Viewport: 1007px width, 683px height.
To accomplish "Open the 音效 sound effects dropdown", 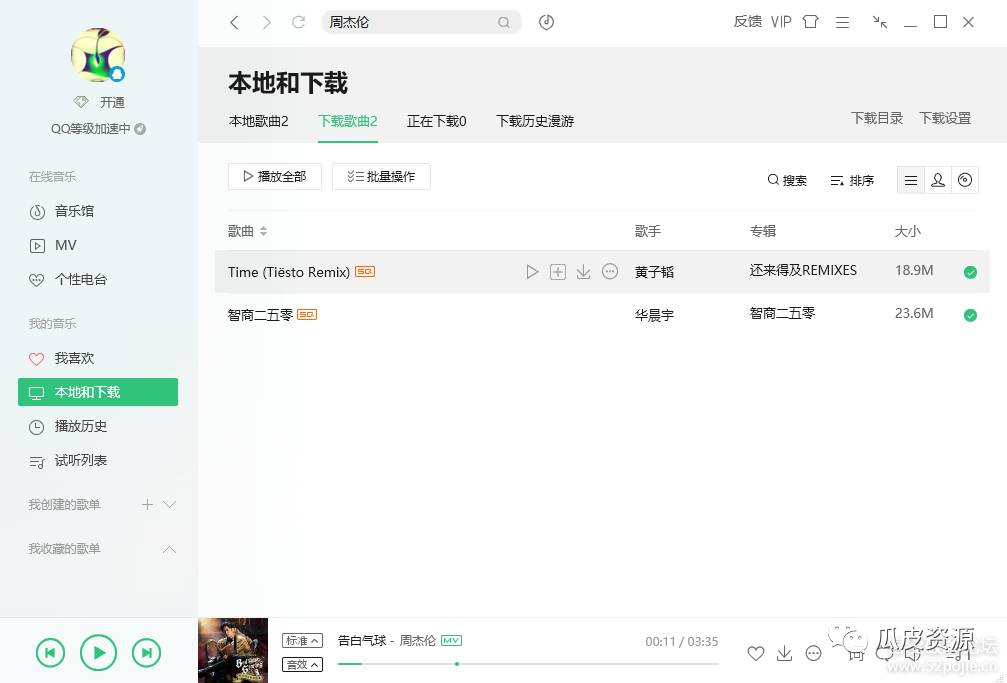I will 302,664.
